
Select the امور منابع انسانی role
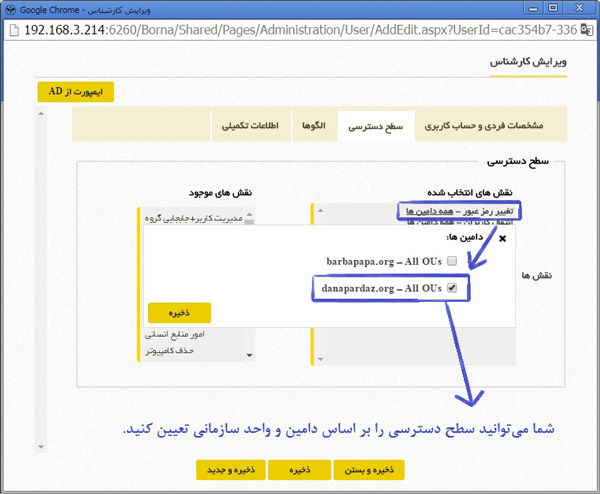[x=190, y=335]
